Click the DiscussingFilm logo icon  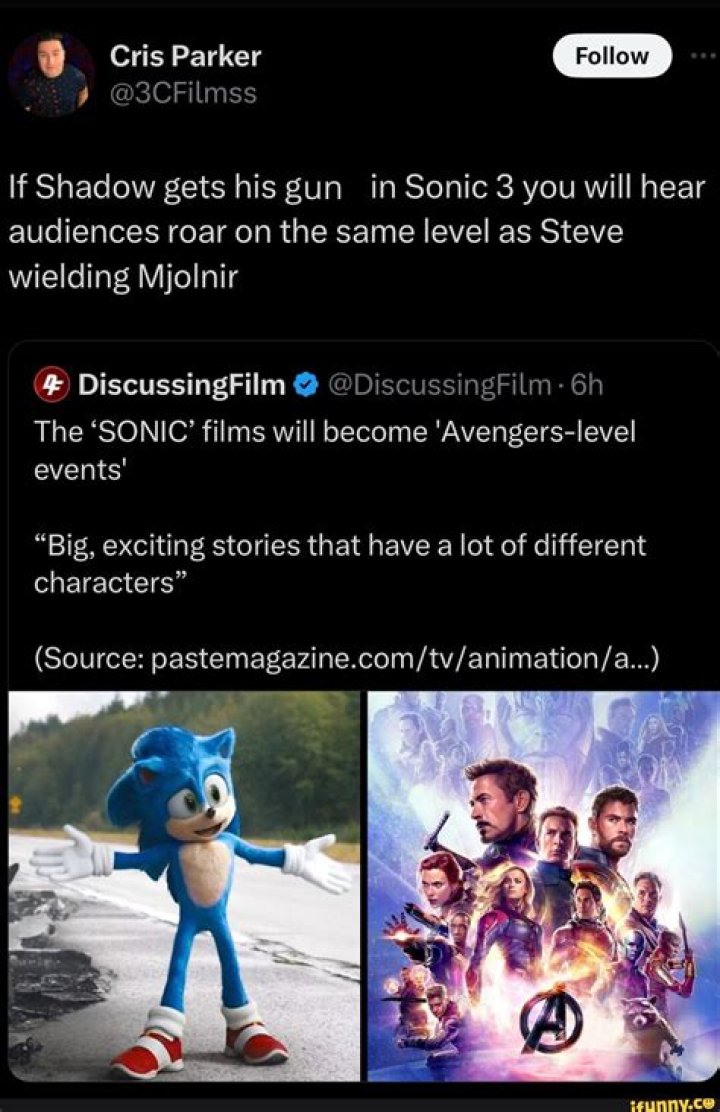pos(51,385)
